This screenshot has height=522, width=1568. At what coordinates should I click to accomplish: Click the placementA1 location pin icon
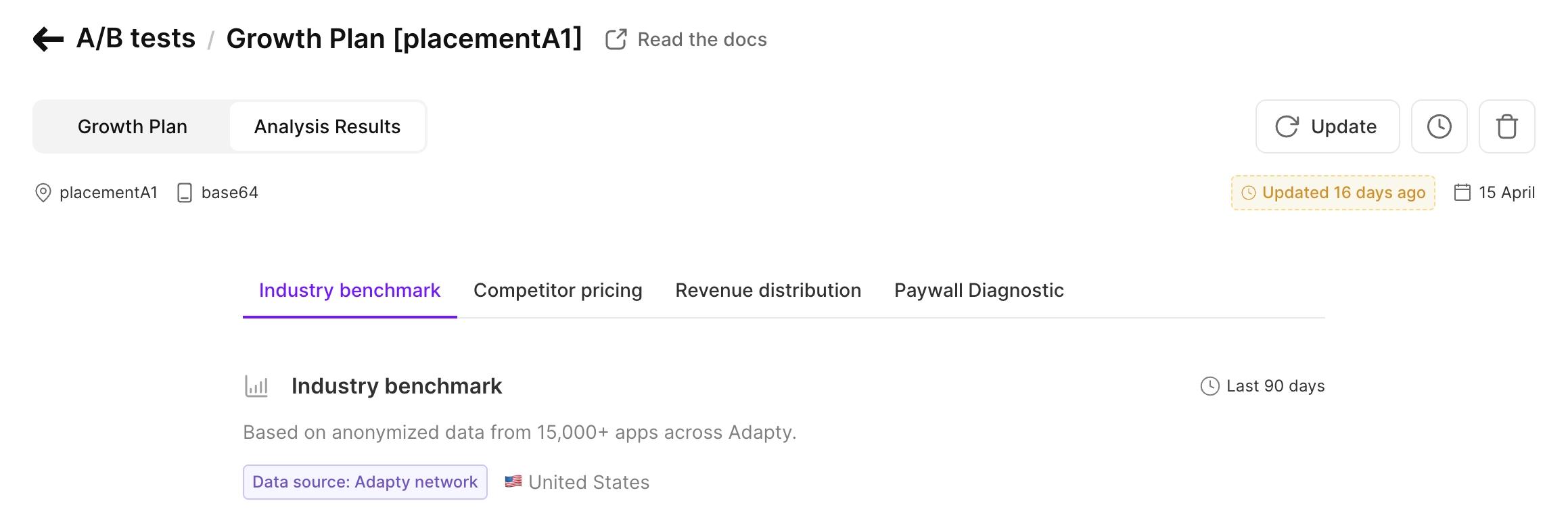pyautogui.click(x=43, y=193)
